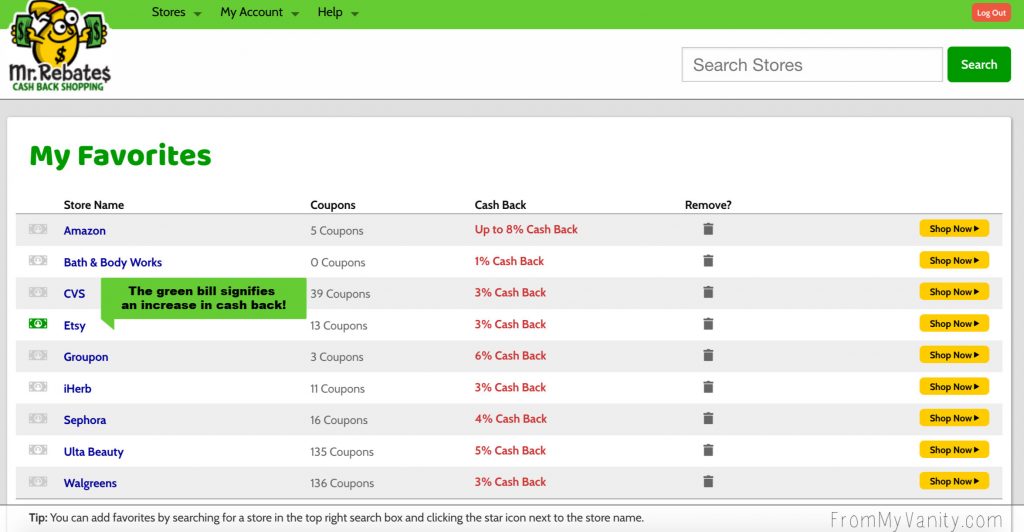1024x532 pixels.
Task: Click the gray bill icon beside Amazon
Action: click(38, 229)
